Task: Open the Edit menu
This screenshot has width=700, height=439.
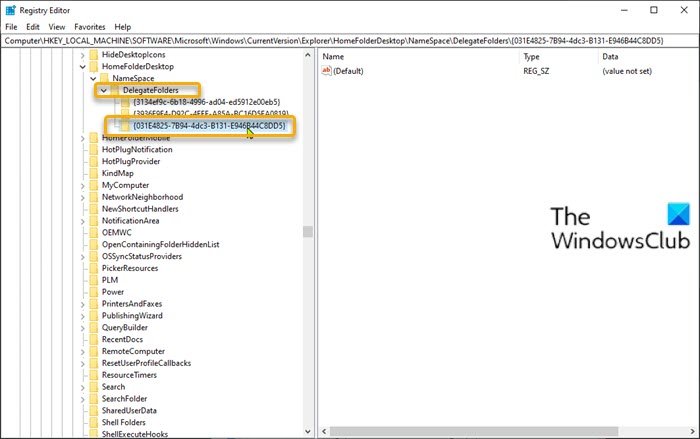Action: coord(33,27)
